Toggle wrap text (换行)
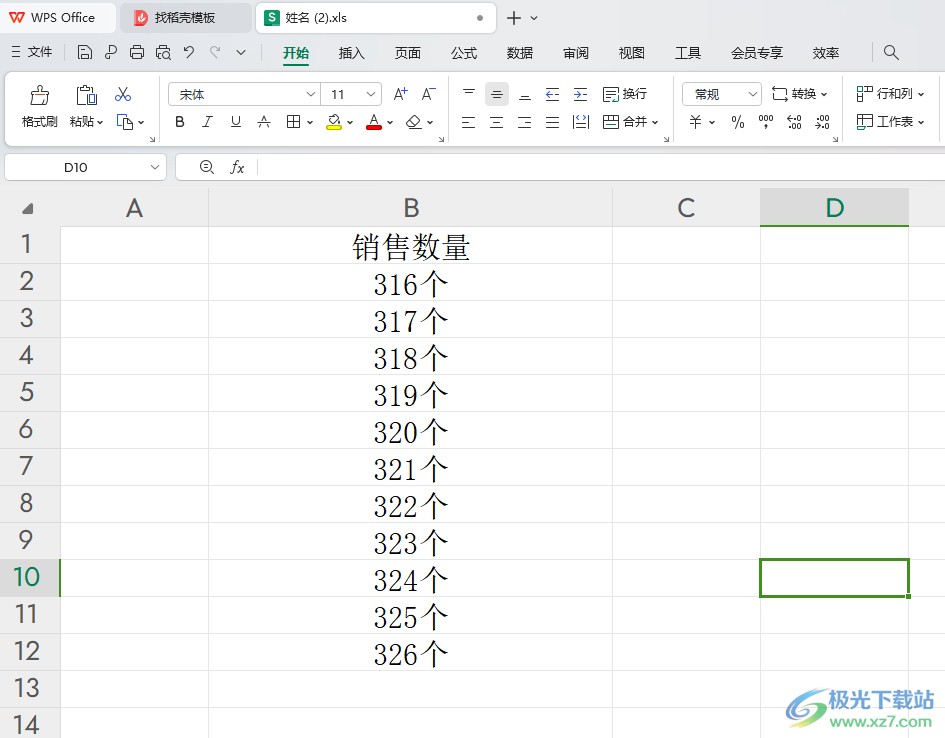This screenshot has width=945, height=738. (625, 94)
